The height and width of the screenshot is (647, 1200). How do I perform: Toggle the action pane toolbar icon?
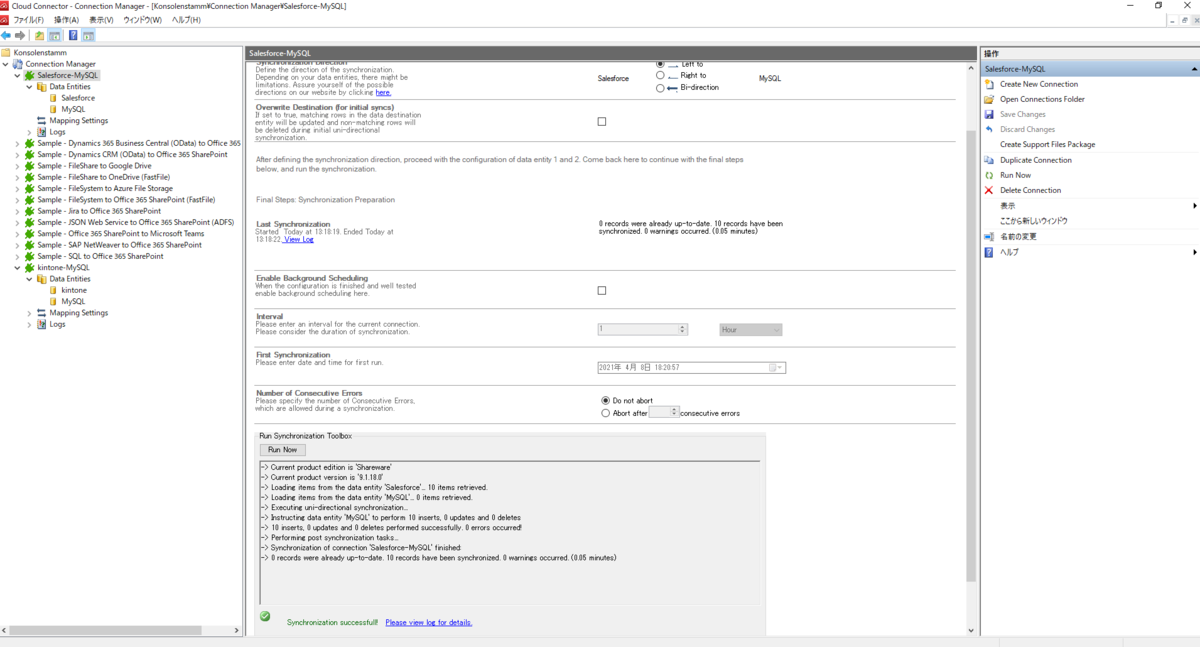pyautogui.click(x=88, y=36)
